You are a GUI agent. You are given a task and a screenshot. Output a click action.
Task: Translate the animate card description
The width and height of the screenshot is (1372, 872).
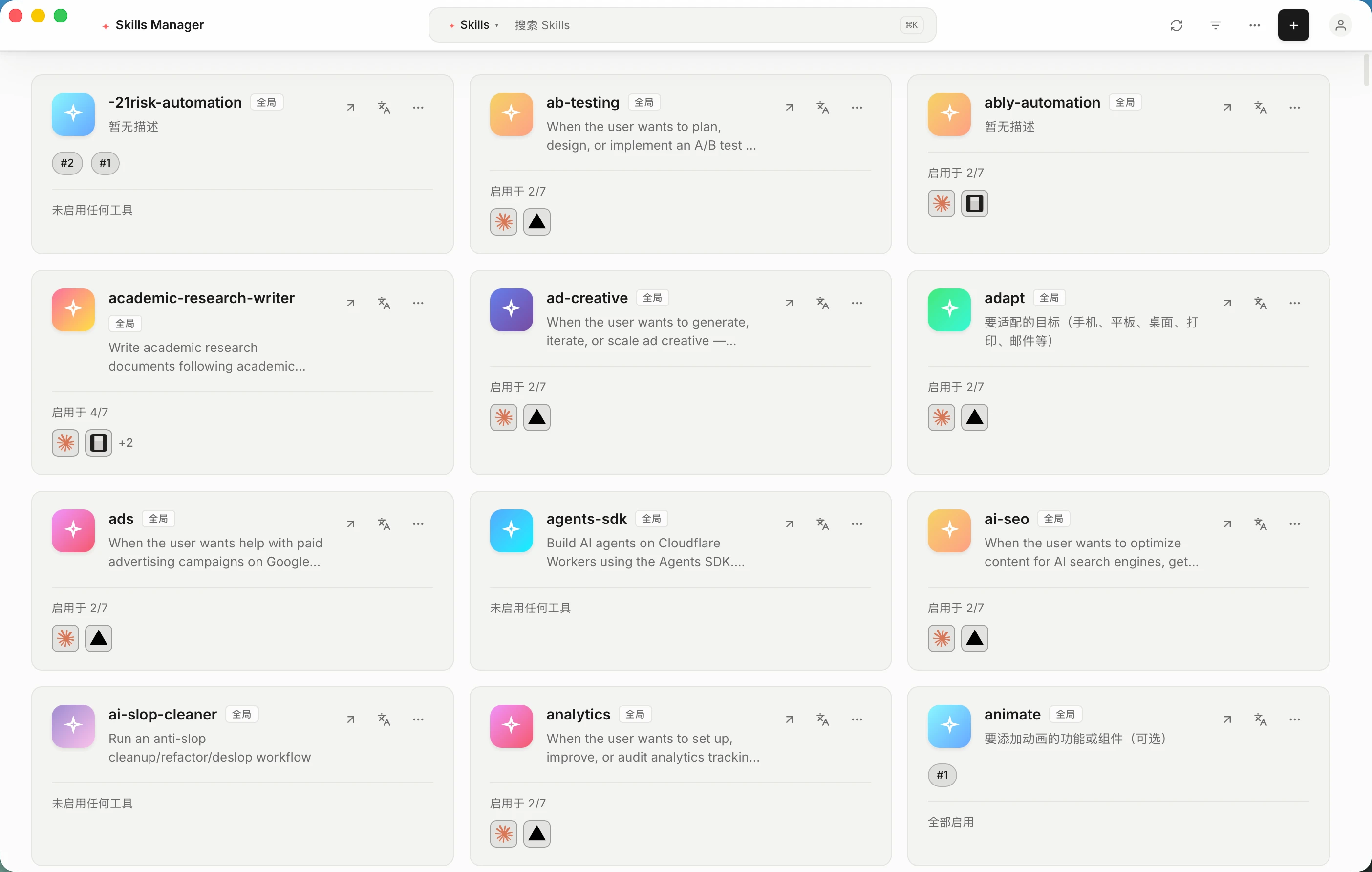pos(1260,720)
